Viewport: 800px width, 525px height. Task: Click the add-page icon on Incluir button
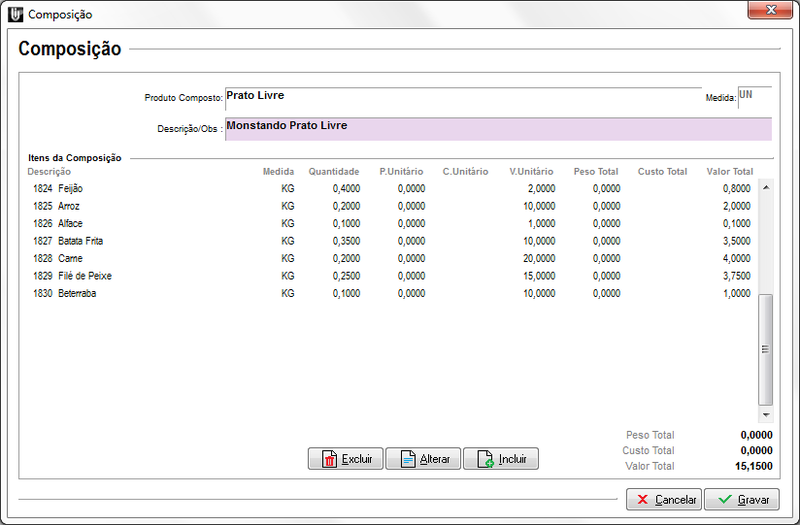click(x=485, y=460)
